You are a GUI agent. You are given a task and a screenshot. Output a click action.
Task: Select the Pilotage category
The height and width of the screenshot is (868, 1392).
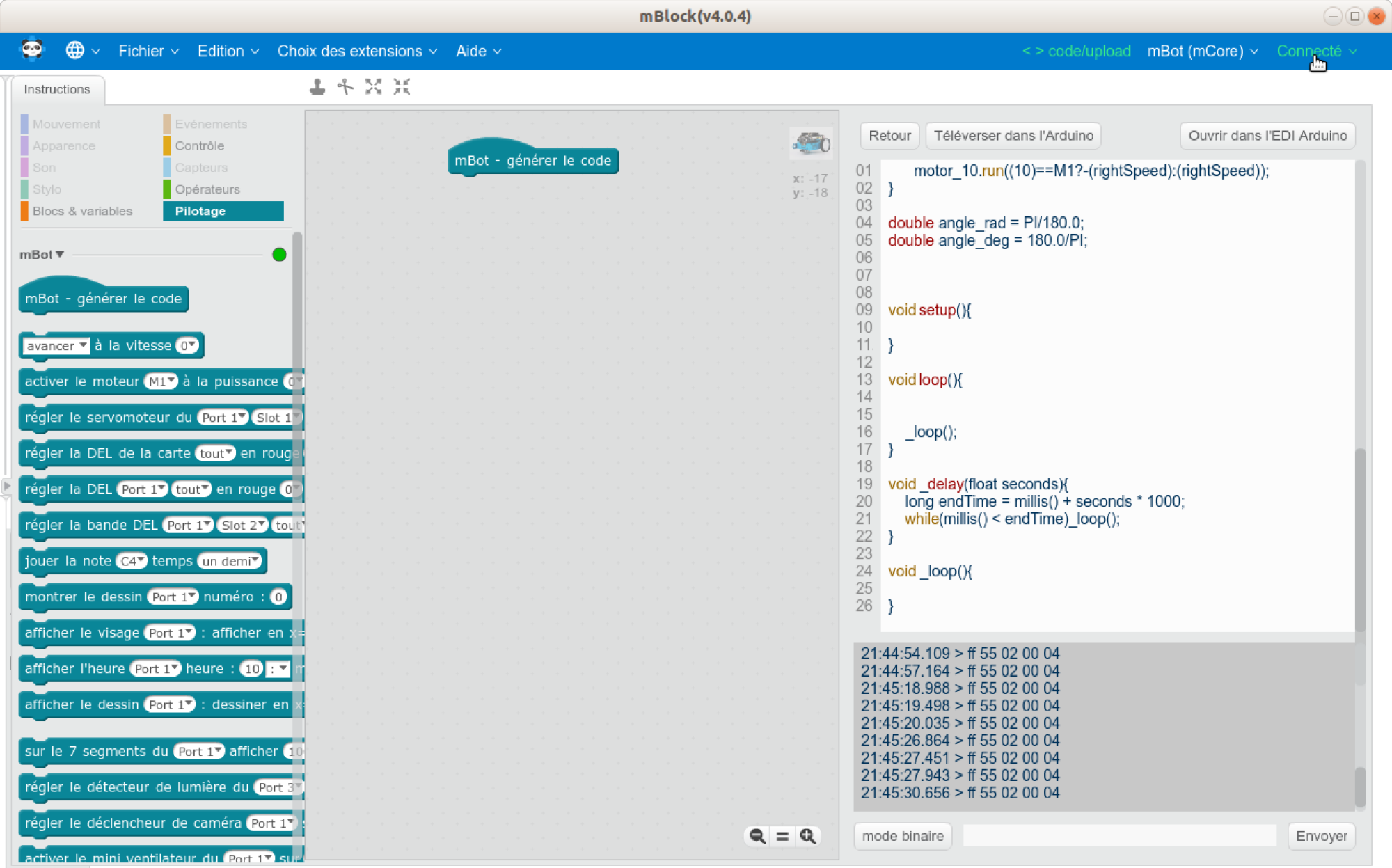[x=223, y=211]
